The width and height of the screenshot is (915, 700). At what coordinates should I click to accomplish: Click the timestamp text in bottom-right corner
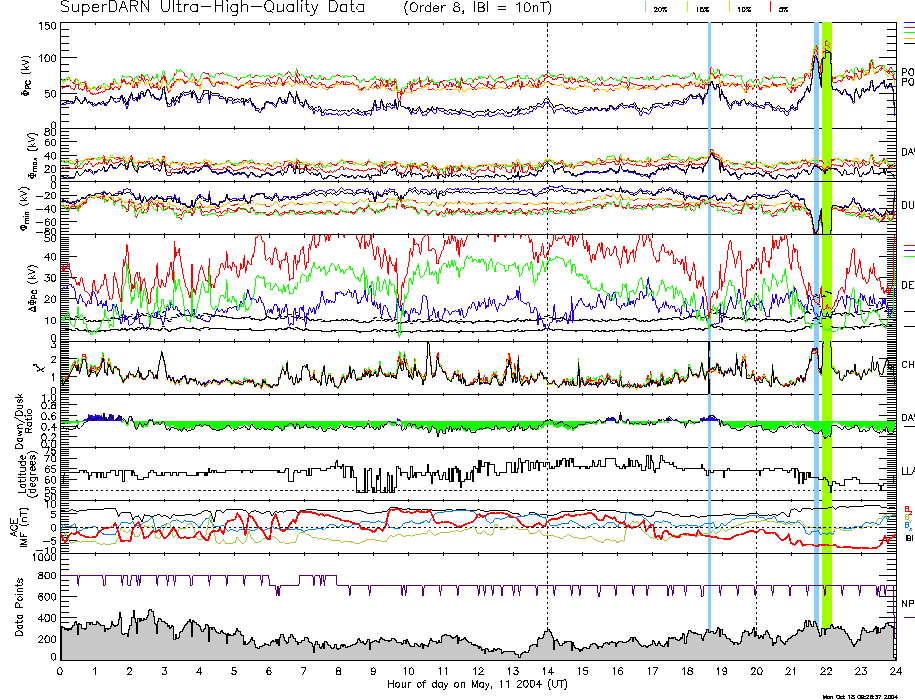point(859,696)
